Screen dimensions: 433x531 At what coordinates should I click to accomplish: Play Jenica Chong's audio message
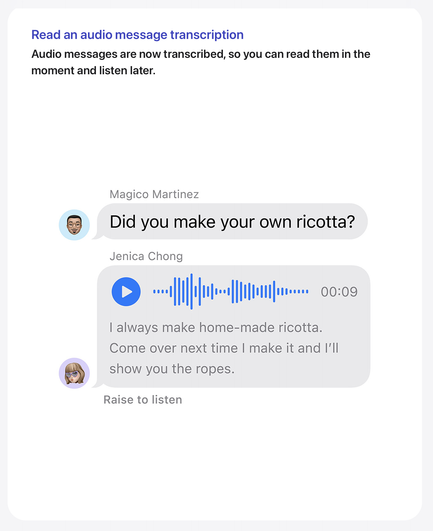click(x=126, y=292)
